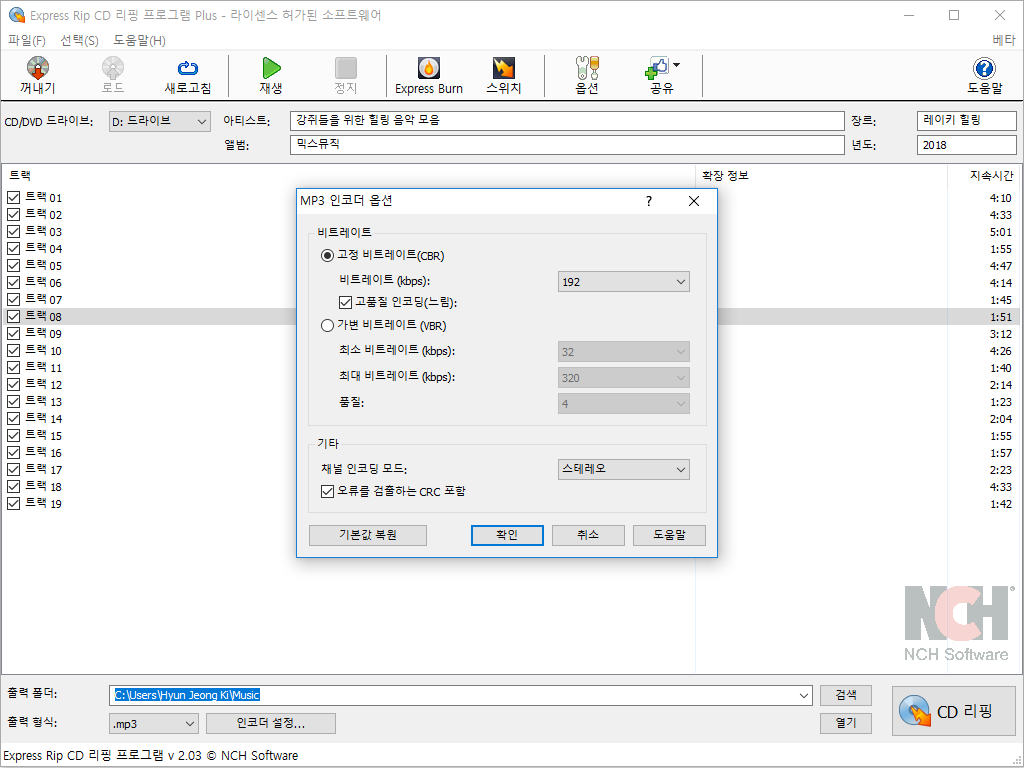Close the MP3 인코더 옵션 dialog
1024x768 pixels.
tap(694, 201)
